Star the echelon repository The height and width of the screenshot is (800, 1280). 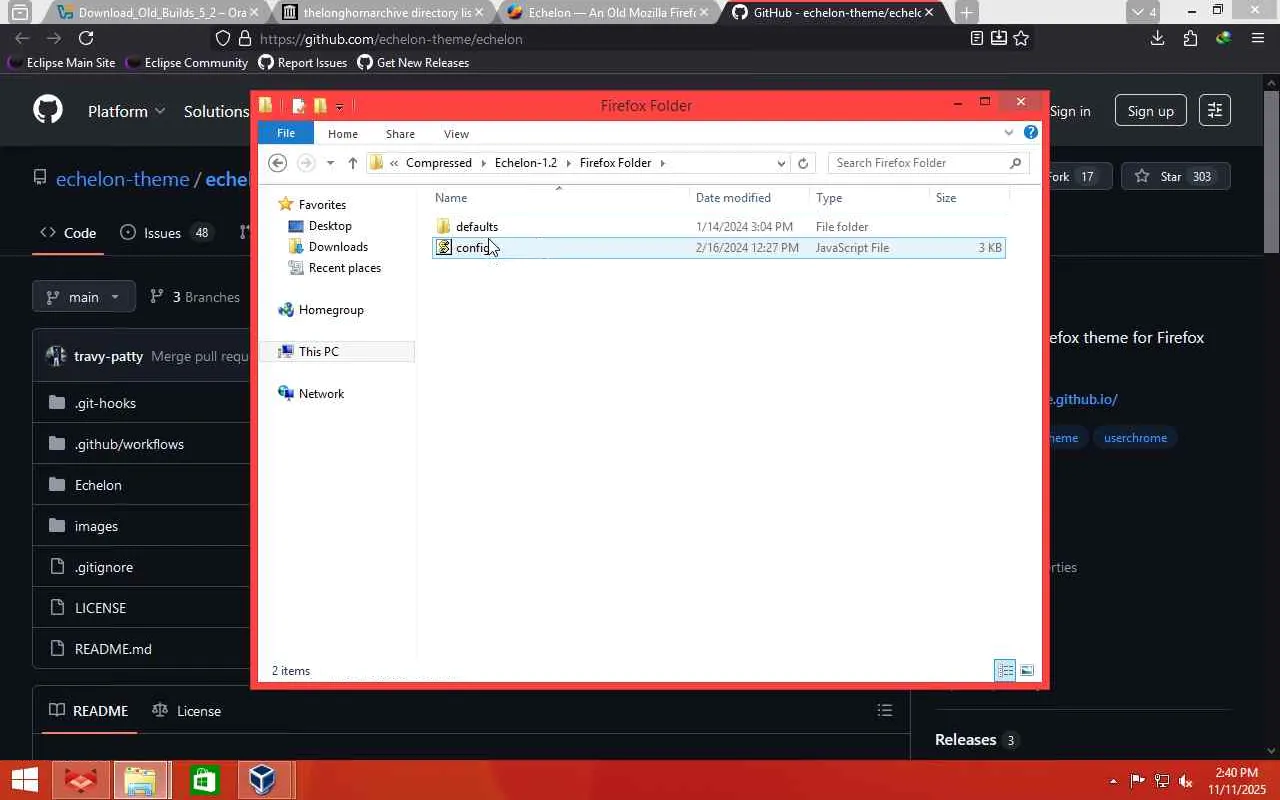1175,177
